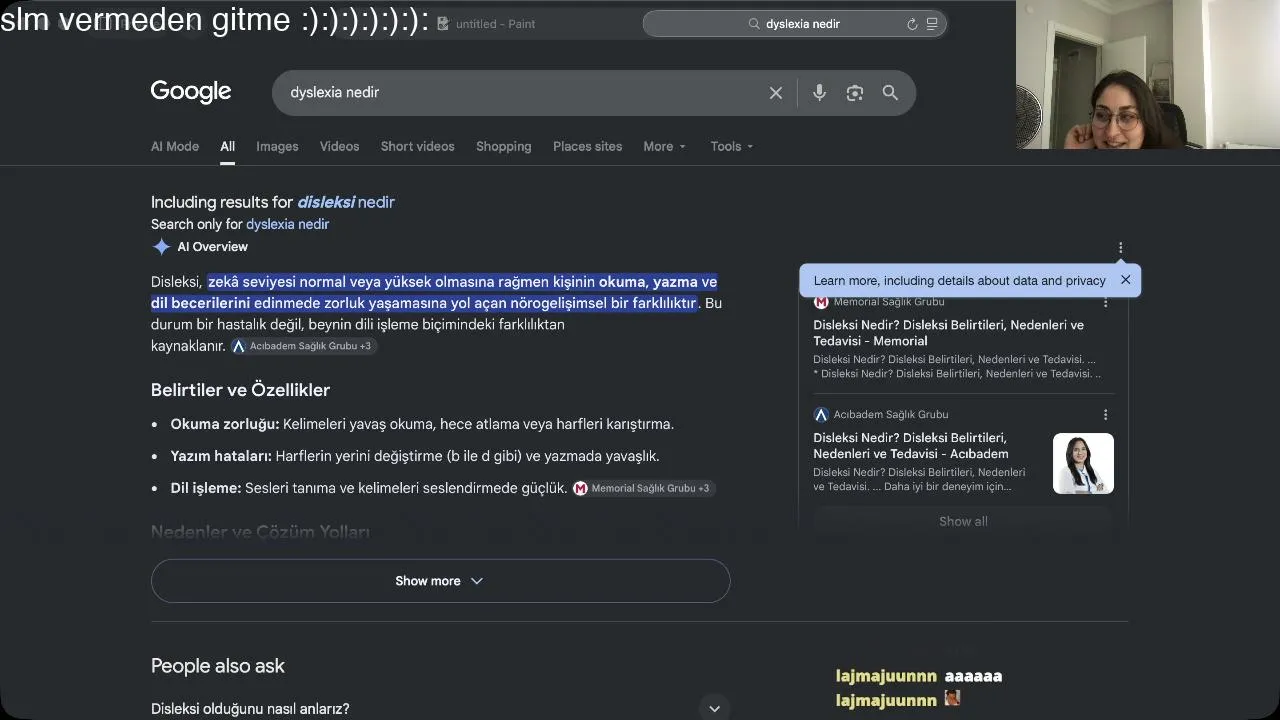The width and height of the screenshot is (1280, 720).
Task: Open options for the Memorial Sağlık Grubu result
Action: pos(1105,302)
